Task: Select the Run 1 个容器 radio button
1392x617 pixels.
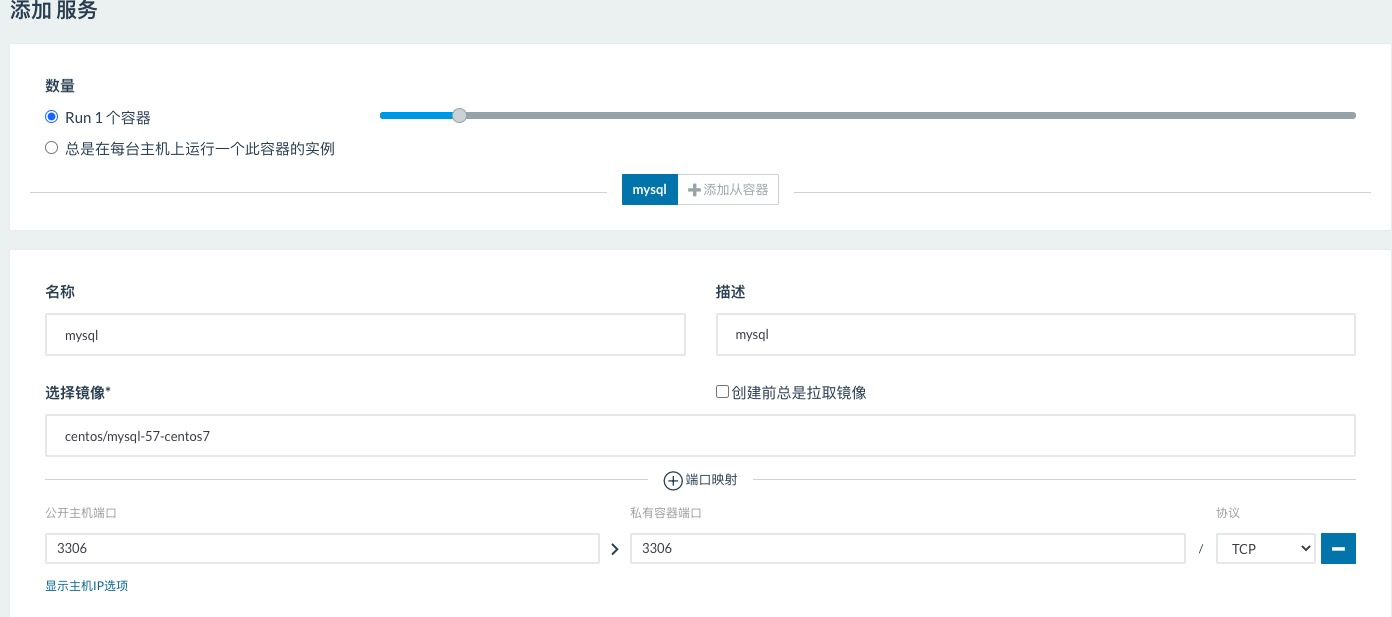Action: pyautogui.click(x=52, y=117)
